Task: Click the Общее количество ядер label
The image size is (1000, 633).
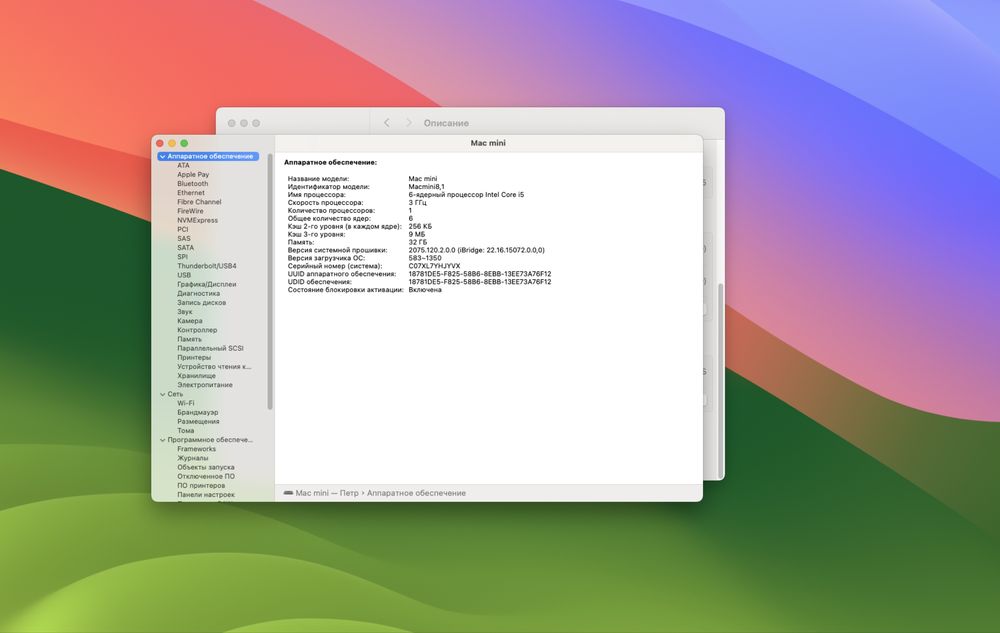Action: pyautogui.click(x=329, y=219)
